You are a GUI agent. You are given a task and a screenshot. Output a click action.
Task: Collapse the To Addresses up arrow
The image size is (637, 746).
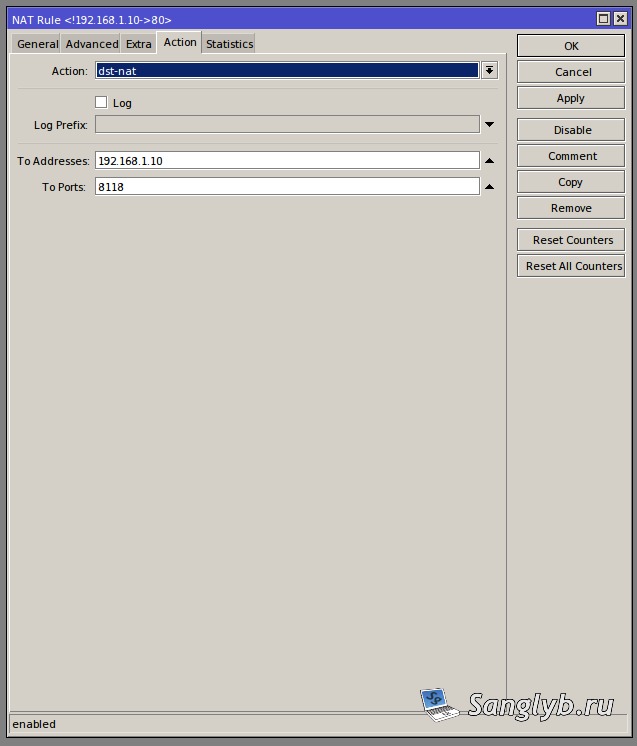click(x=490, y=161)
